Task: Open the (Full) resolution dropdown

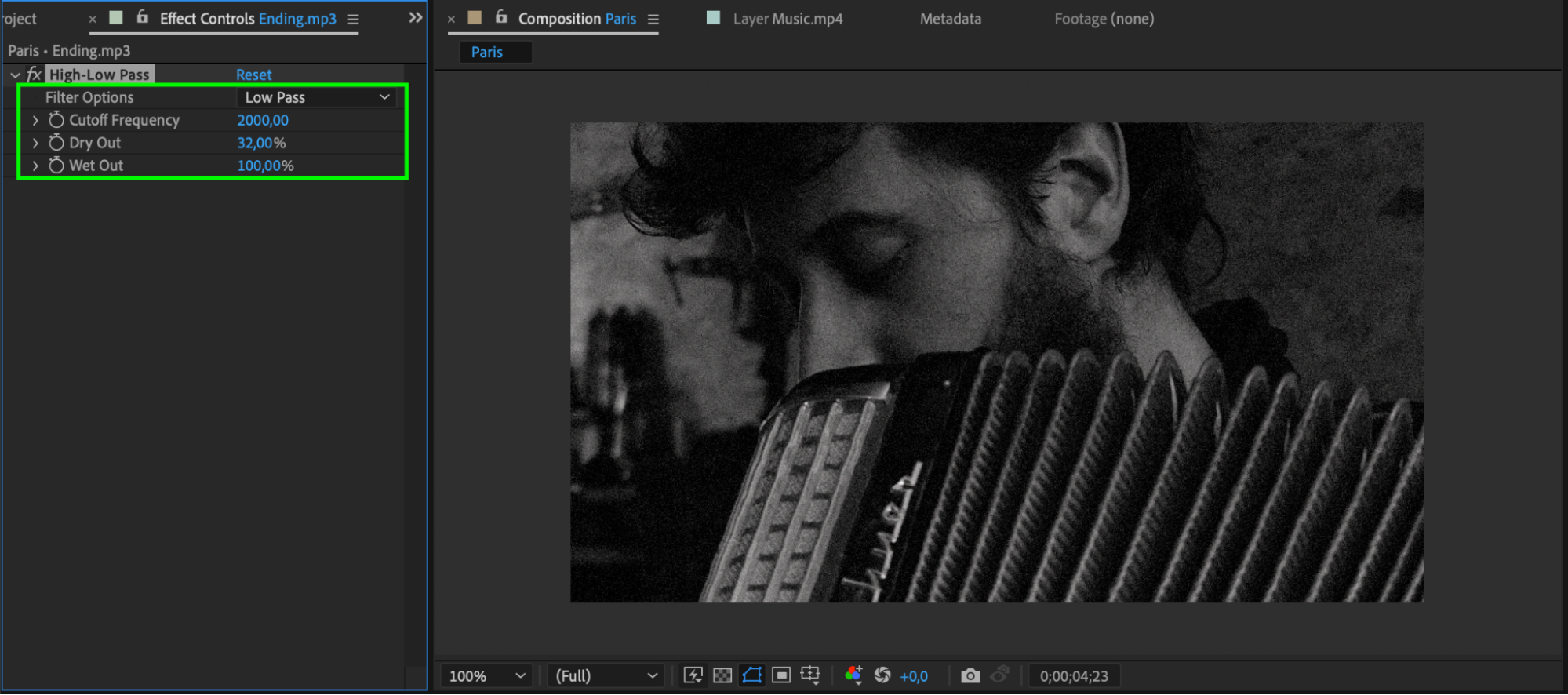Action: (x=606, y=675)
